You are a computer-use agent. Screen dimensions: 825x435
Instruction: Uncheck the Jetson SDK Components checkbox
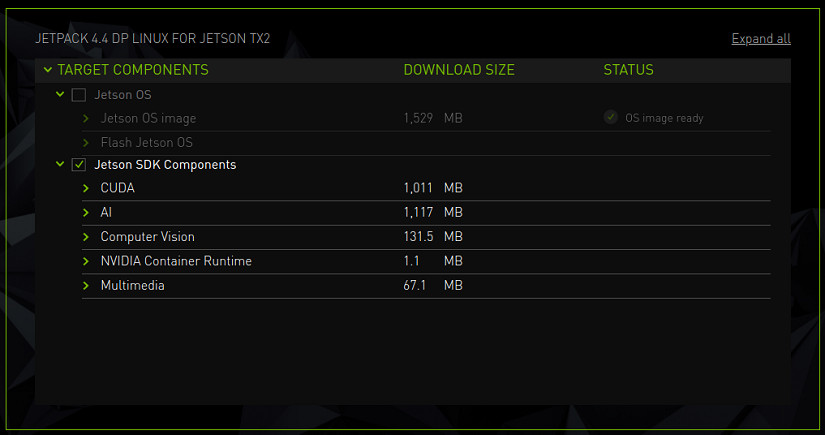coord(79,165)
